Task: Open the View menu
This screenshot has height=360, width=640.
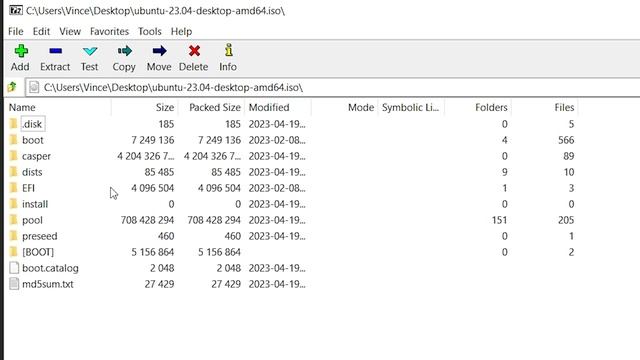Action: click(70, 31)
